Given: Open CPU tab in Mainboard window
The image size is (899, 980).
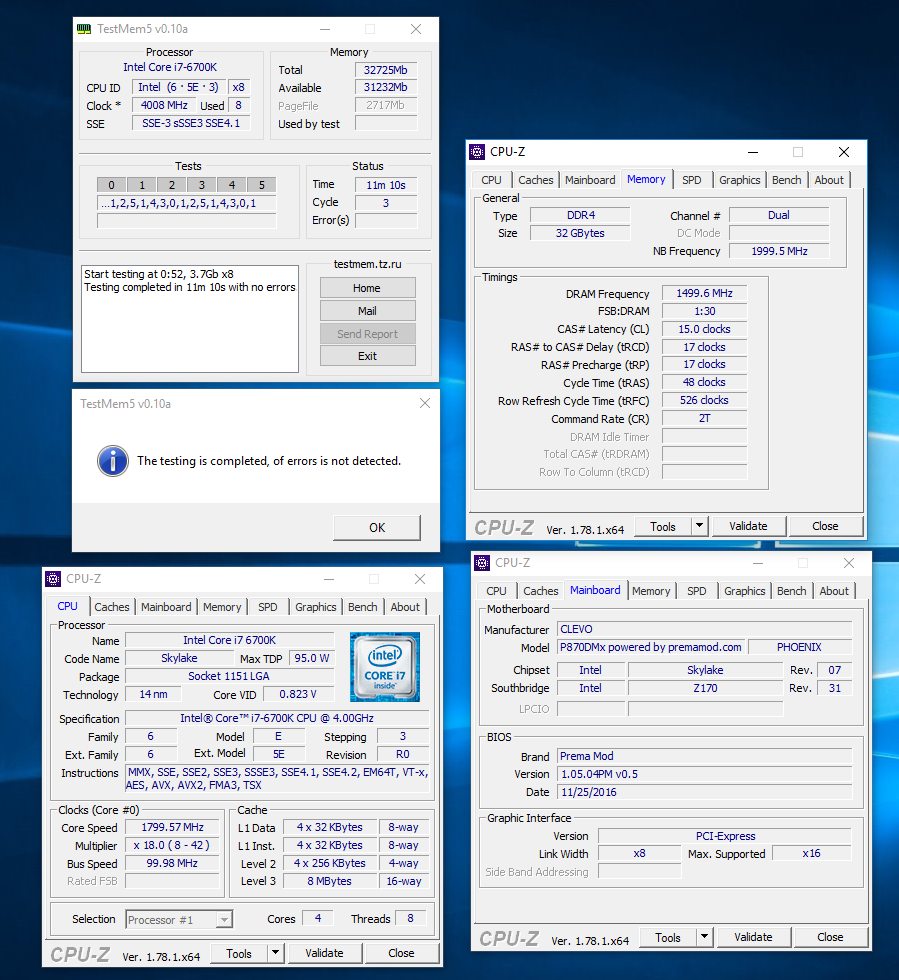Looking at the screenshot, I should 496,591.
